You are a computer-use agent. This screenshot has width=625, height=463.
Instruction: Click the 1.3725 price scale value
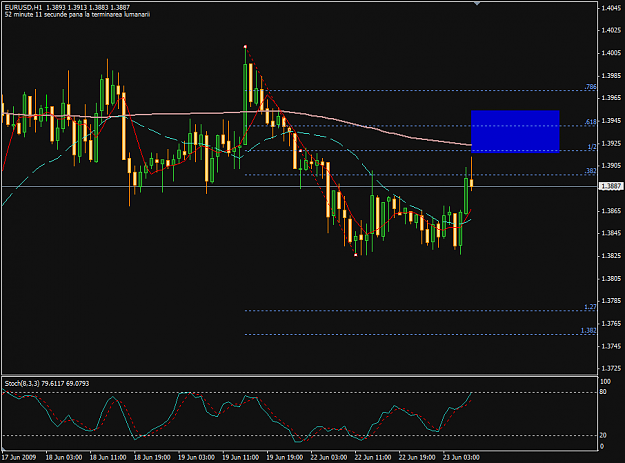click(611, 368)
